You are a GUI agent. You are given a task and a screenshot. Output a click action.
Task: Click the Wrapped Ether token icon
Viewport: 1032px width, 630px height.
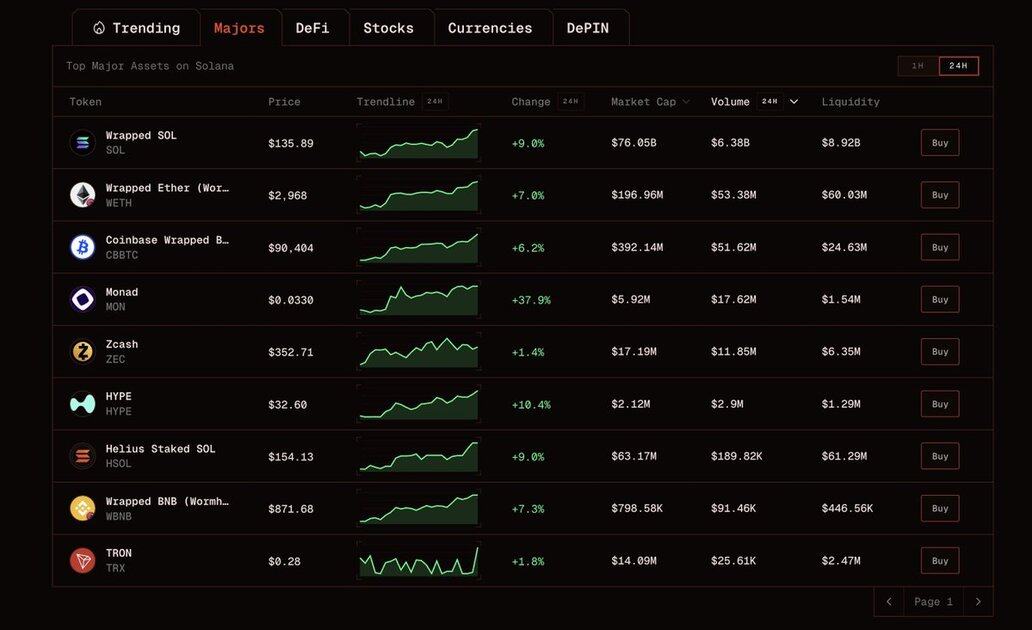82,195
